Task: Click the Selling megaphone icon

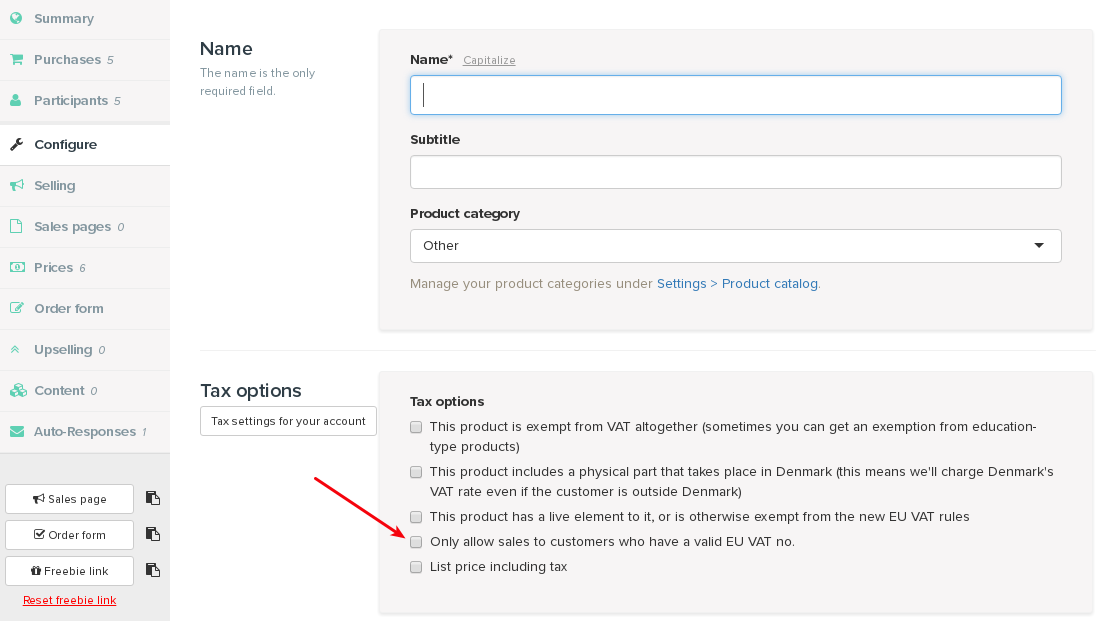Action: [17, 186]
